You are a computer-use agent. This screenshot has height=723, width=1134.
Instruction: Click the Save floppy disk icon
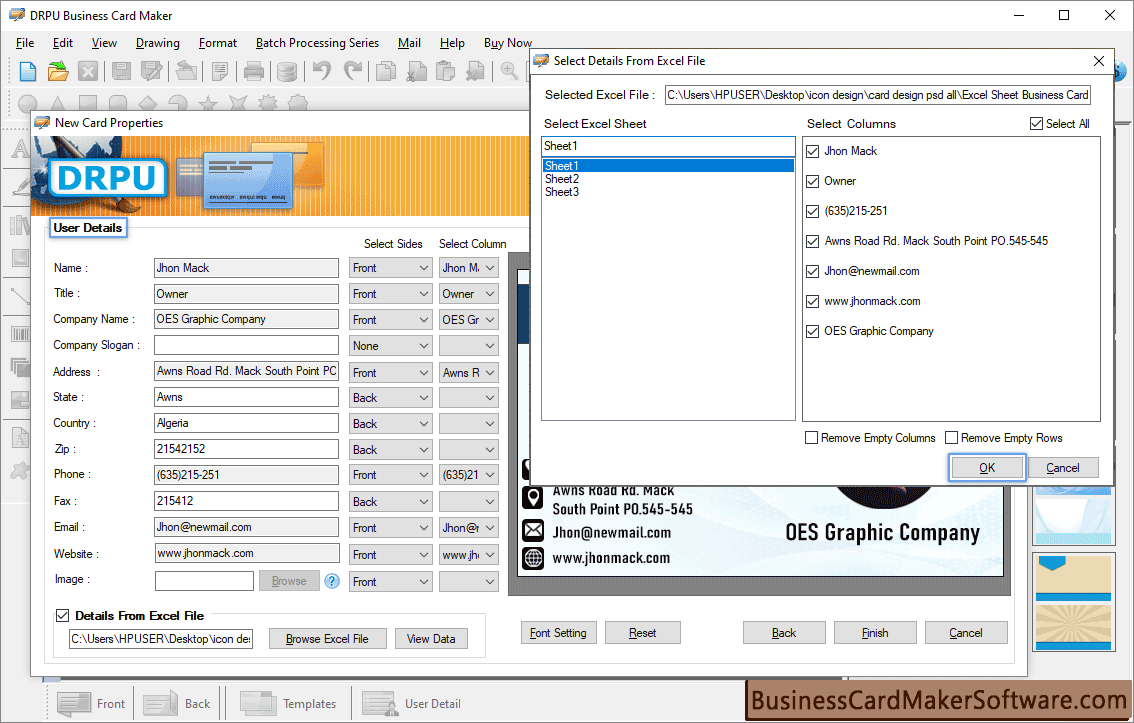(x=122, y=71)
